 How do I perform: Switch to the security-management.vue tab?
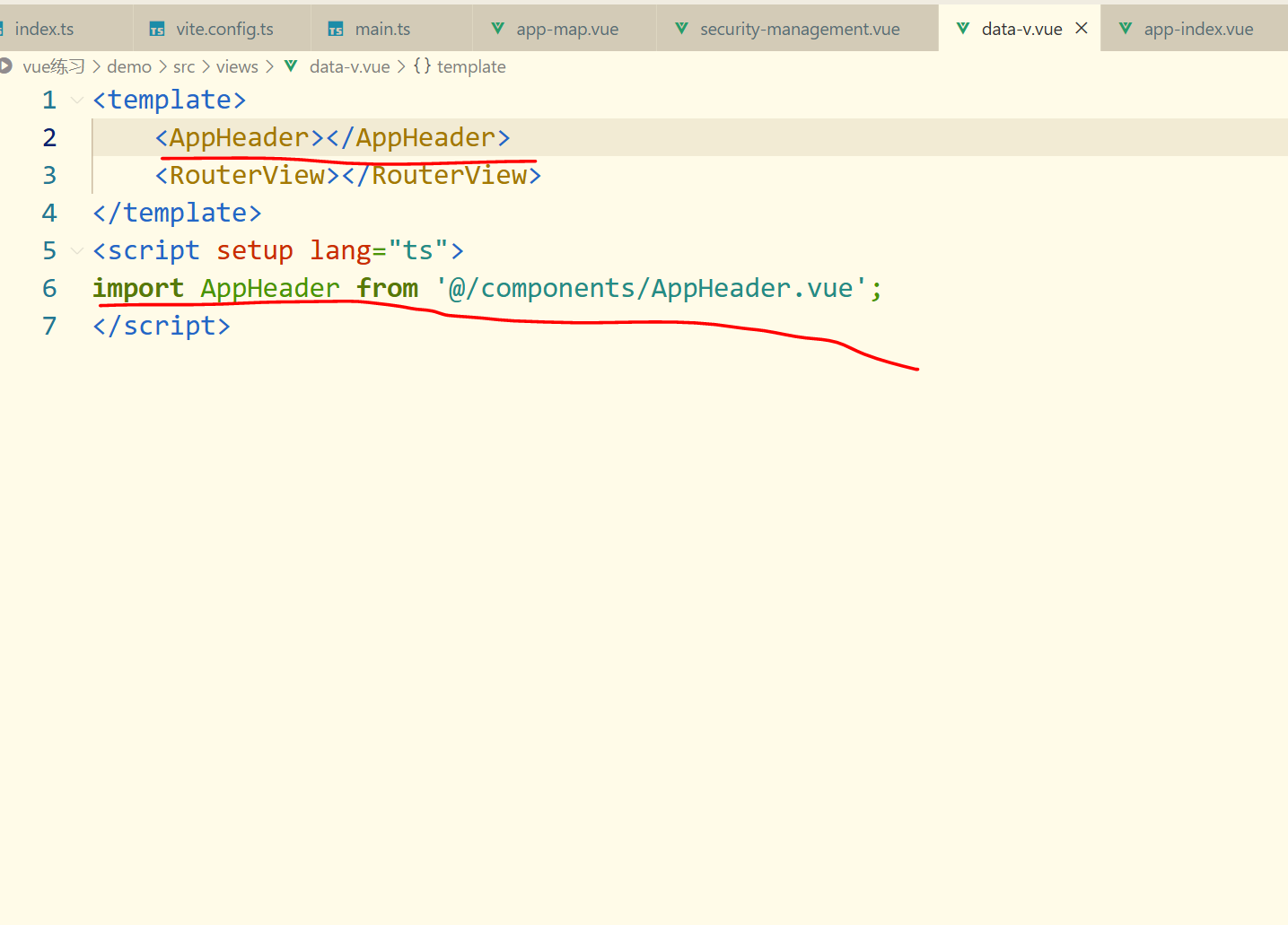(799, 29)
